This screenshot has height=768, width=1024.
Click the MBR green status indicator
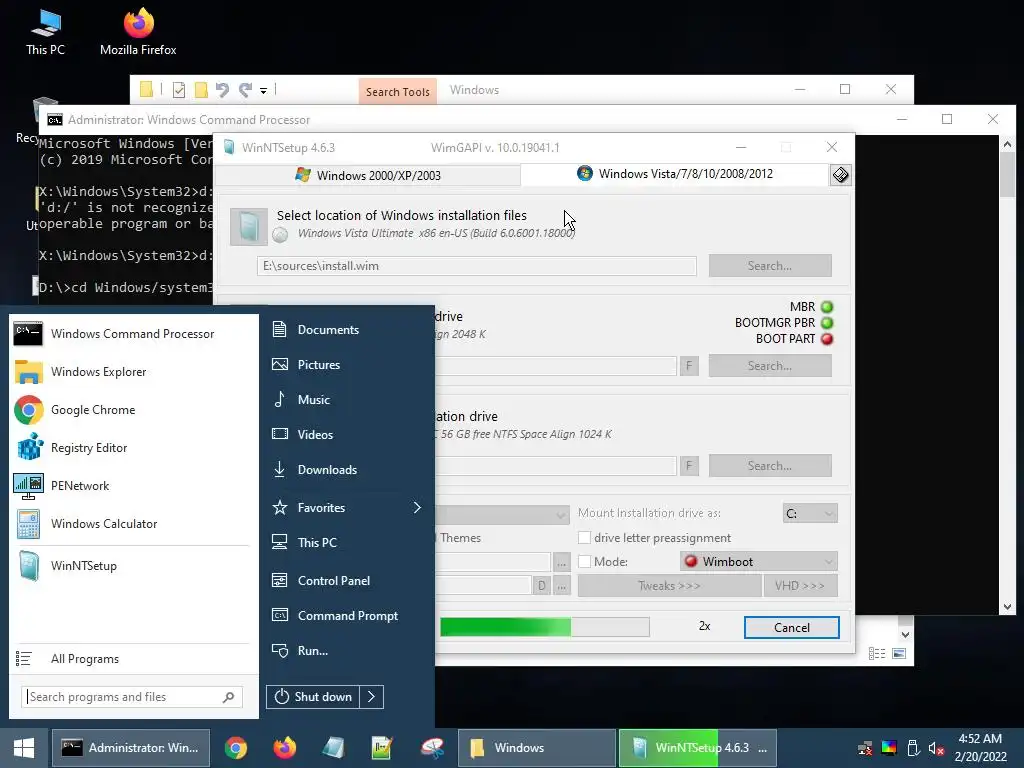click(x=827, y=307)
